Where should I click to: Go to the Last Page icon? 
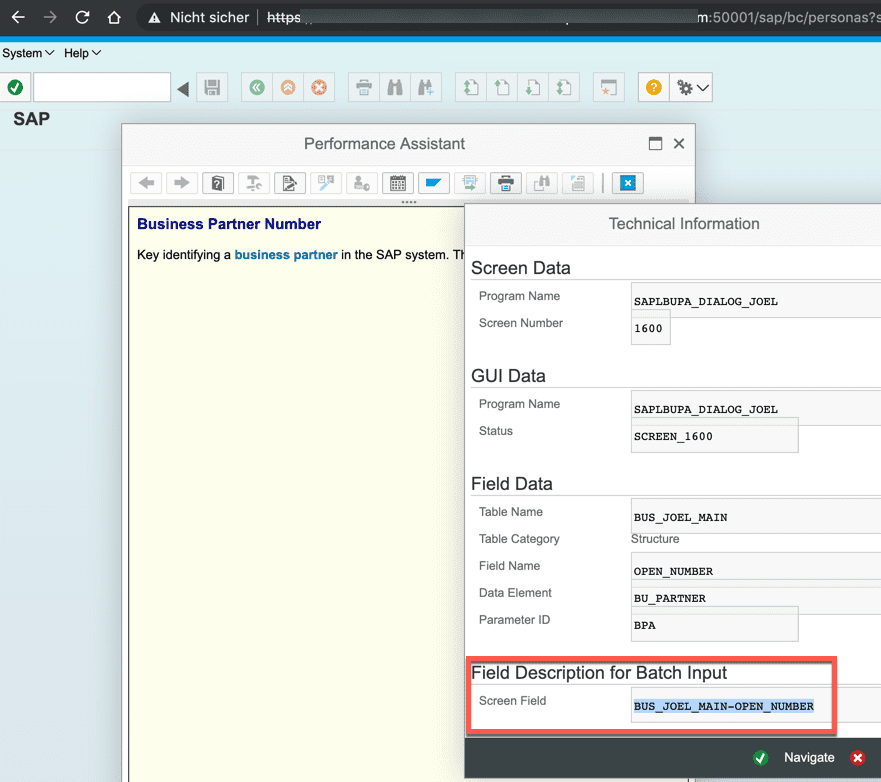click(563, 87)
